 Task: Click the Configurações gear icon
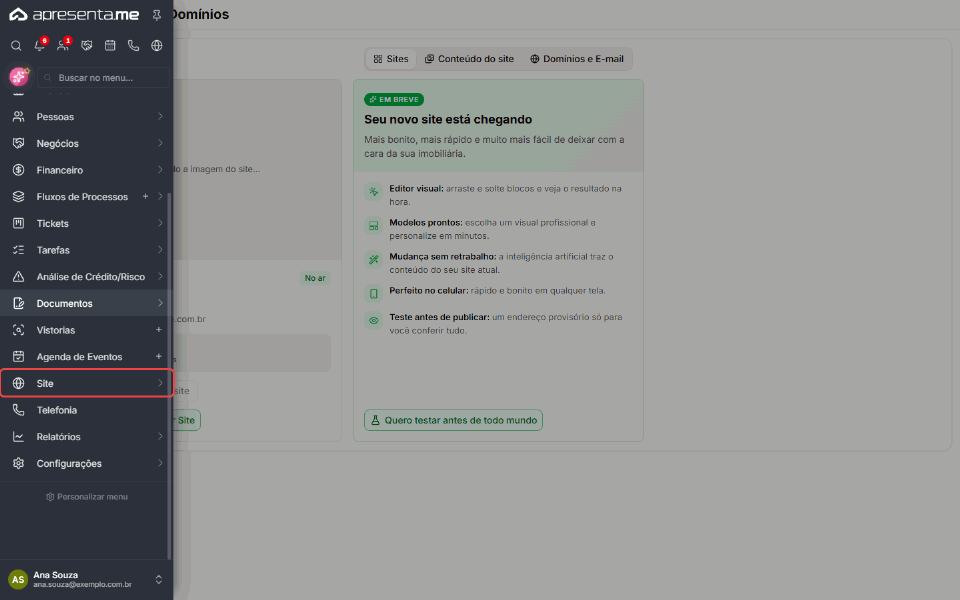18,463
